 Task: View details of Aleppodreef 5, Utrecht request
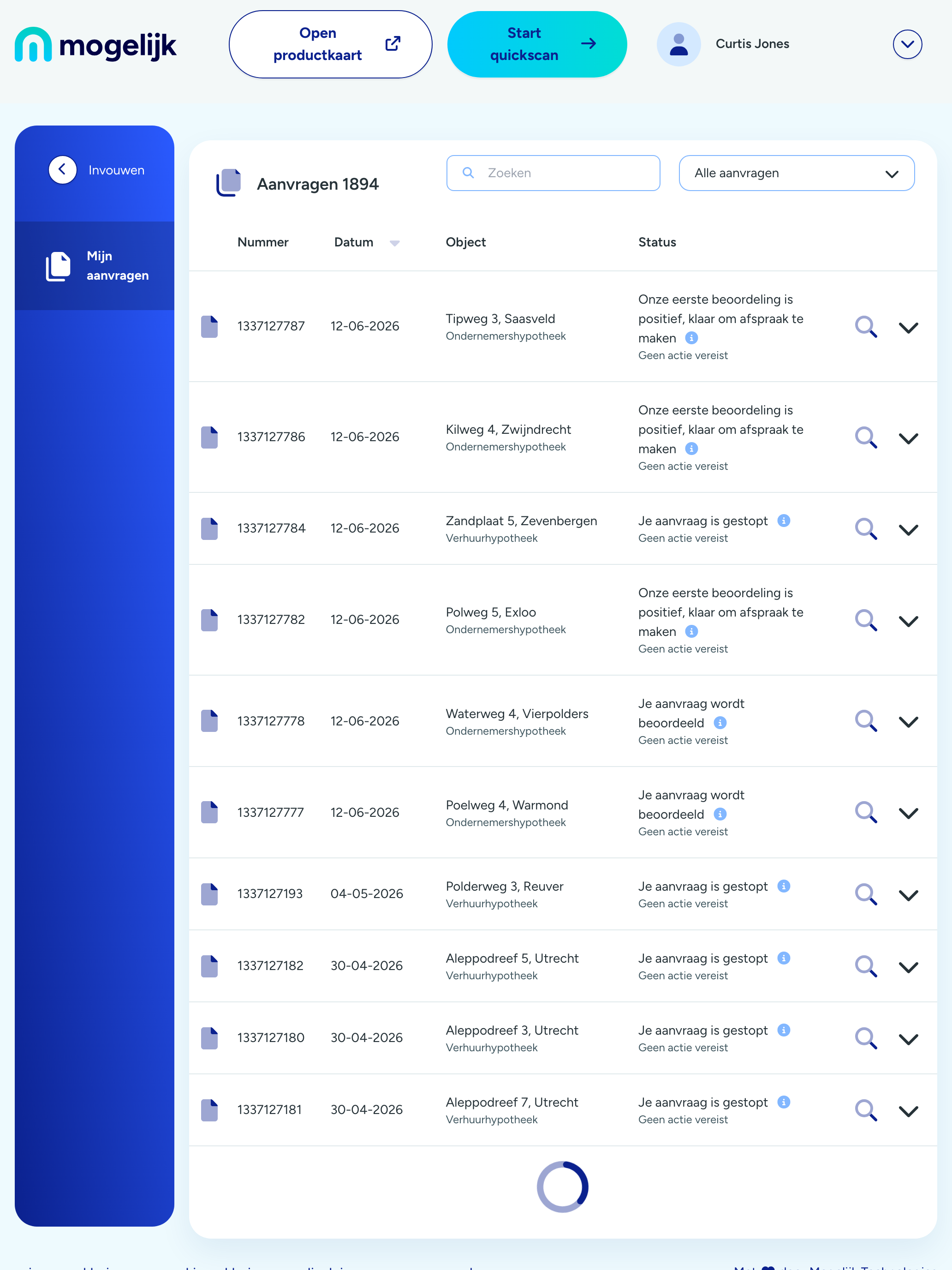point(866,966)
